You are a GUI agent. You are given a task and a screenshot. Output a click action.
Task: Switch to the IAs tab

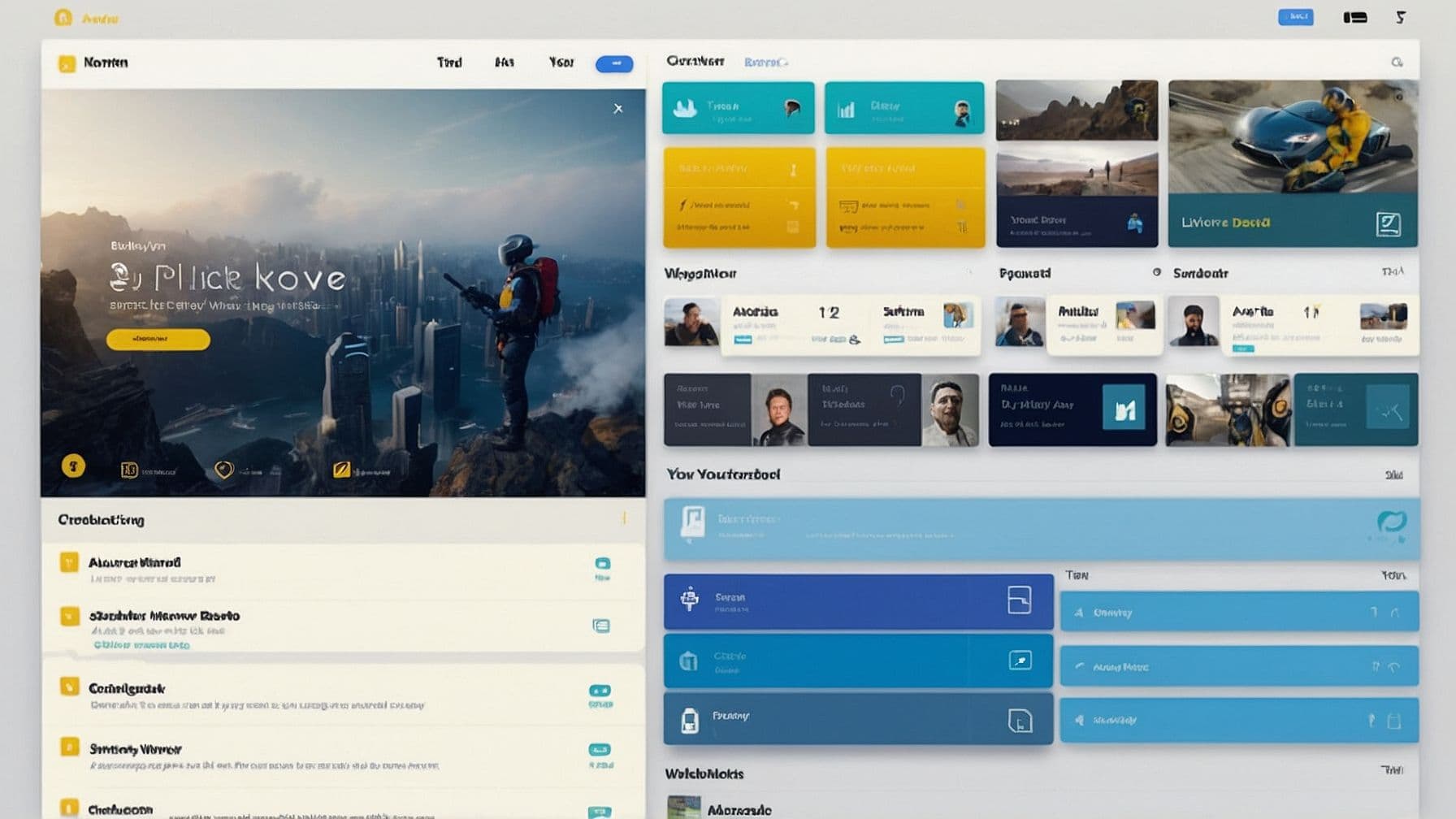tap(504, 63)
